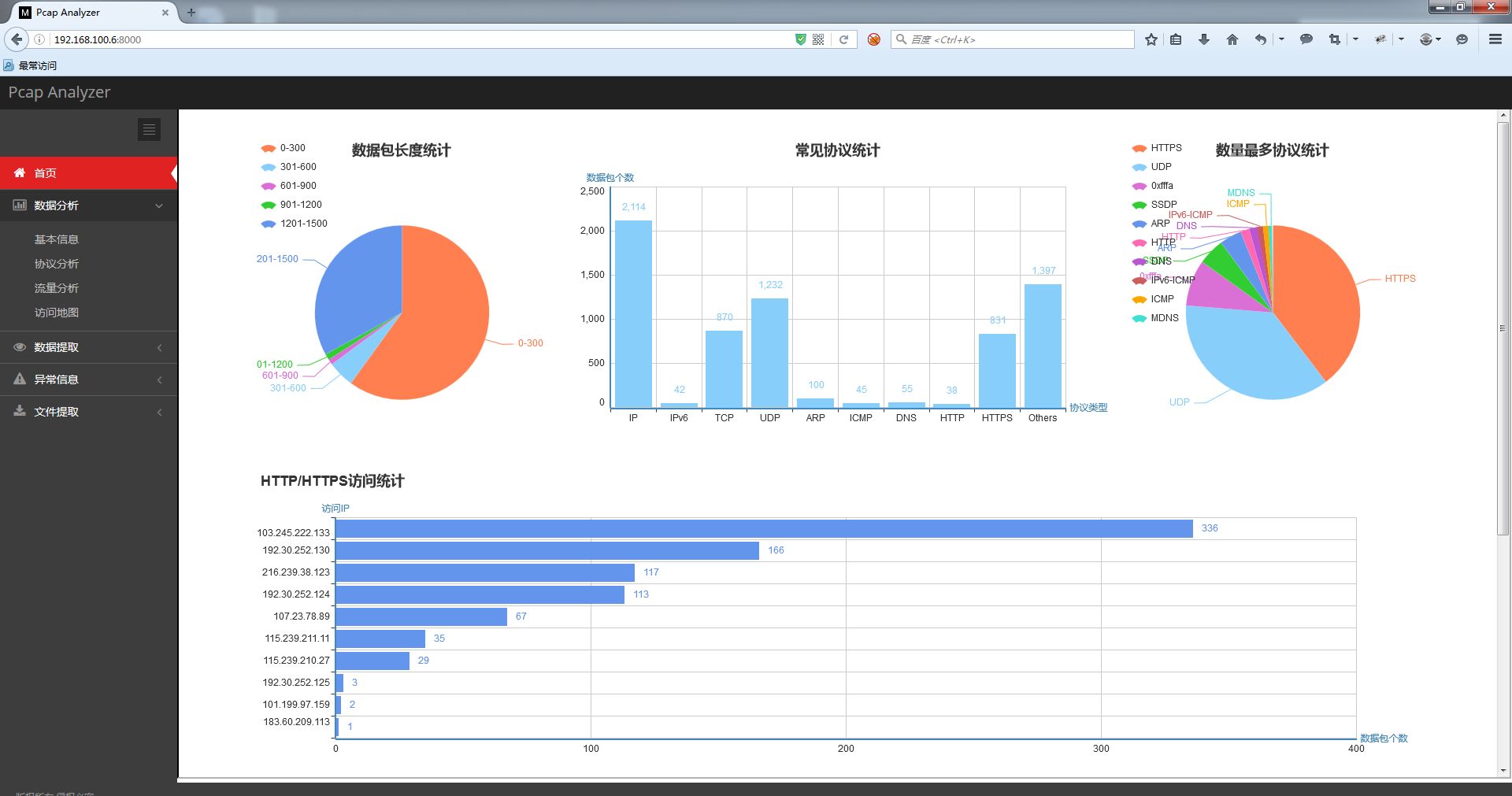Expand the 数据提取 section
Image resolution: width=1512 pixels, height=796 pixels.
(160, 347)
